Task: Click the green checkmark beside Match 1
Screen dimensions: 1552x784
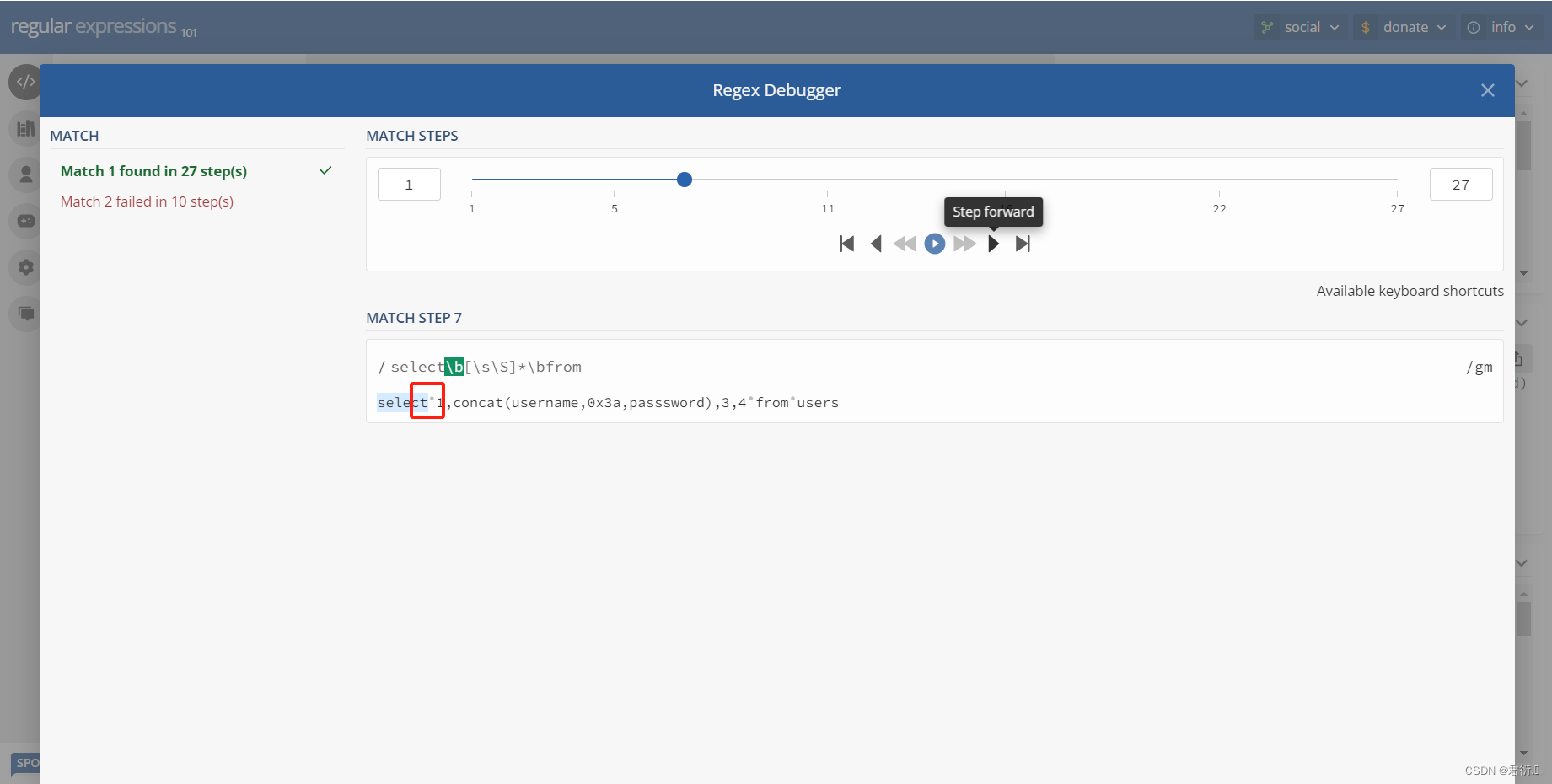Action: point(325,170)
